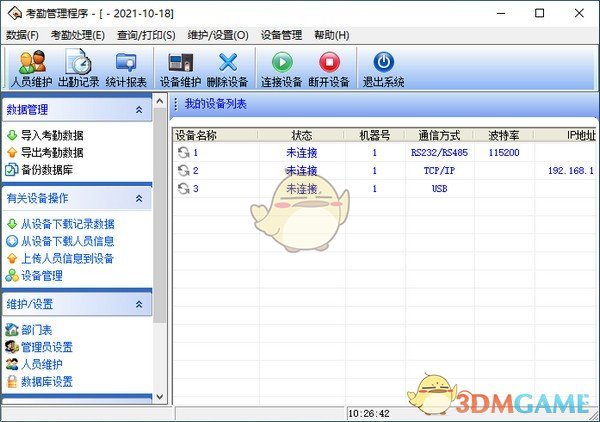
Task: Select RS232/RS485 cell of device 1
Action: coord(439,153)
